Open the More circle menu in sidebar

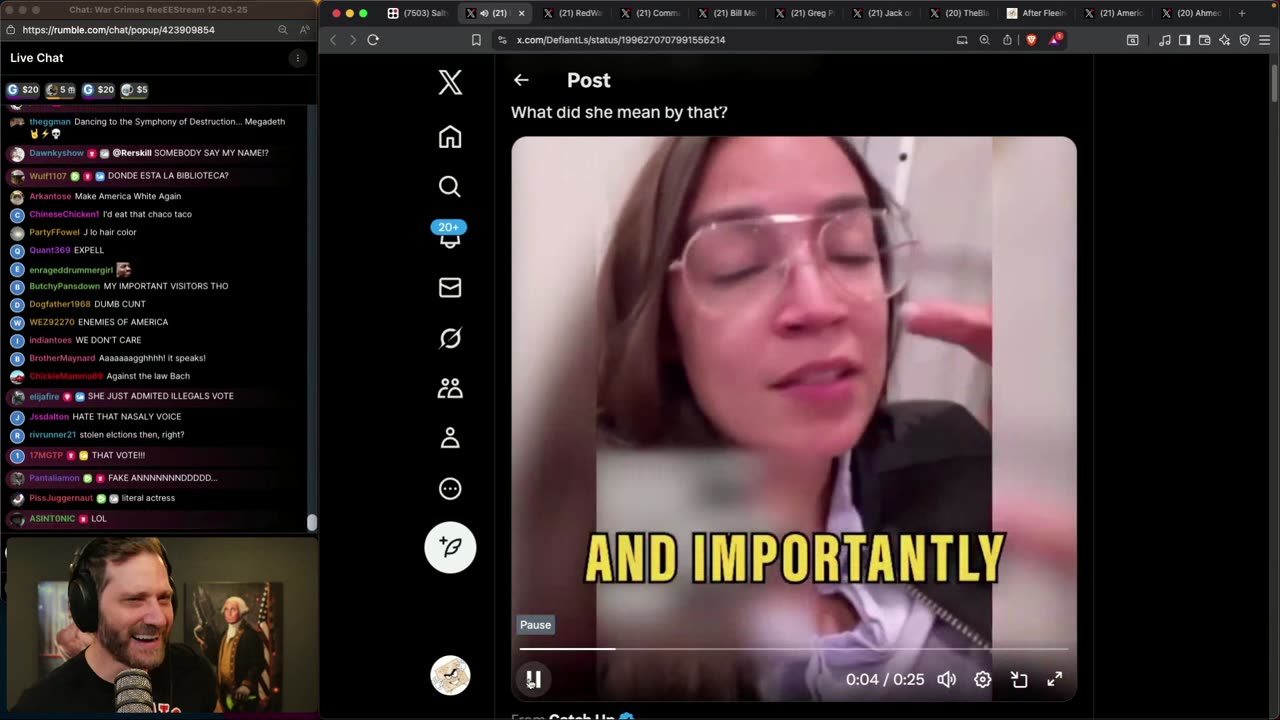tap(450, 489)
